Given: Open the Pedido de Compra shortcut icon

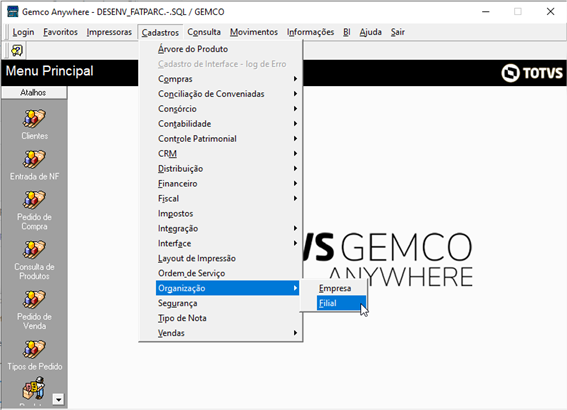Looking at the screenshot, I should 34,200.
